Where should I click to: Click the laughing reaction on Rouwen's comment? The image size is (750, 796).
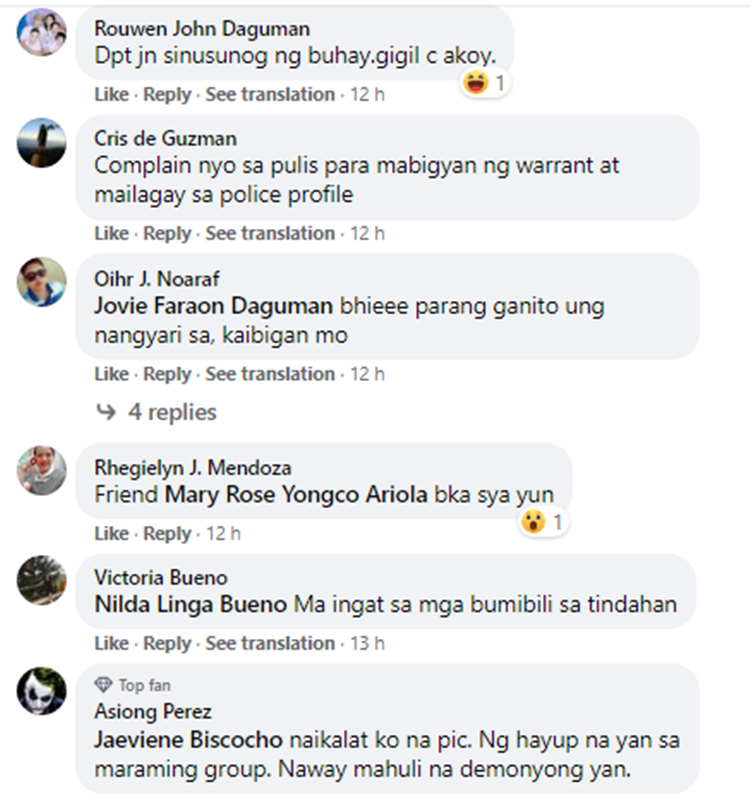click(x=476, y=83)
